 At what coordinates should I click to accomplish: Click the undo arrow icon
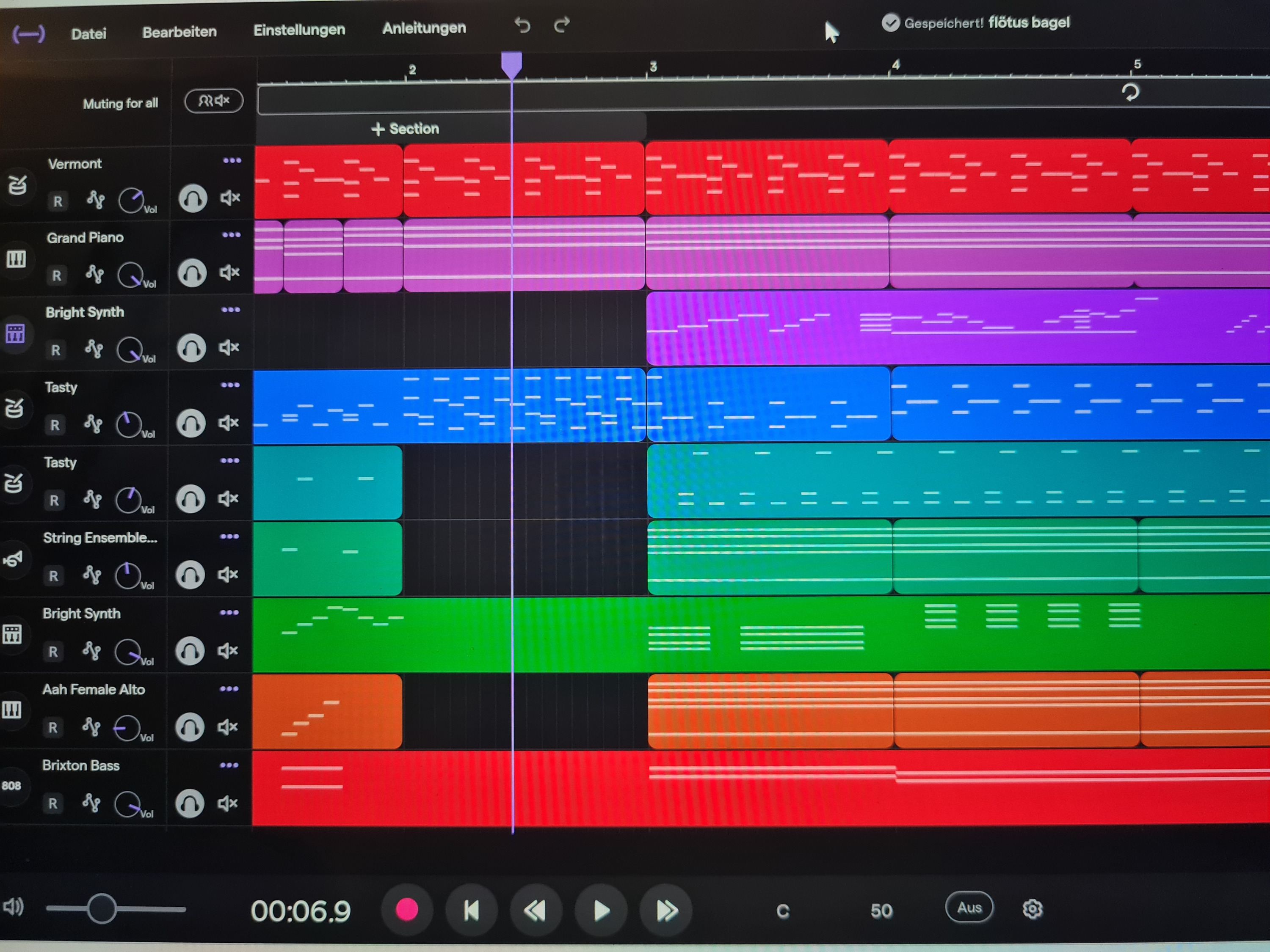coord(522,26)
